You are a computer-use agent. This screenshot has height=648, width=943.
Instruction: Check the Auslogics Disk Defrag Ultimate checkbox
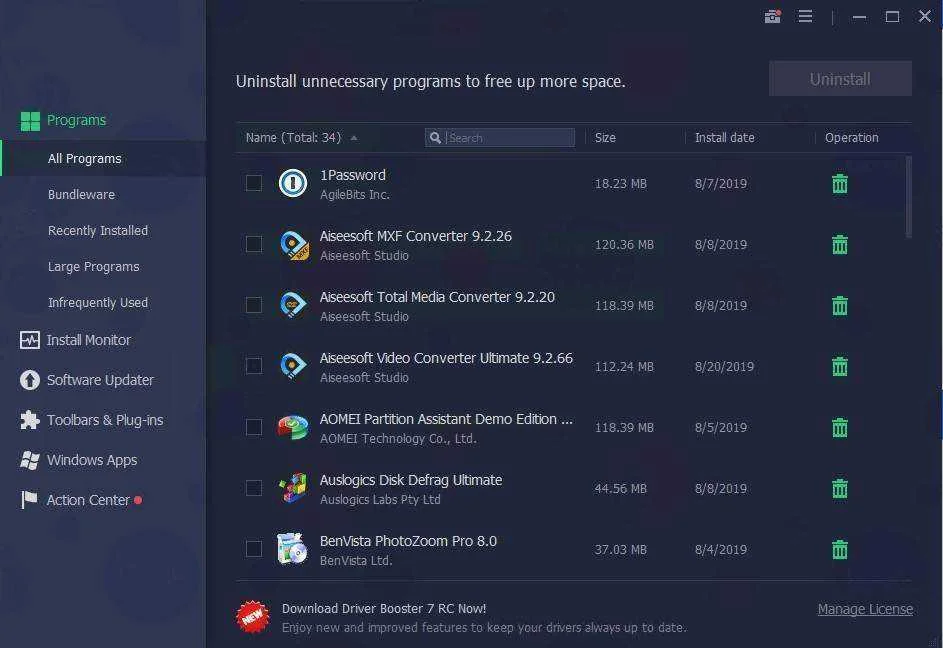click(x=254, y=488)
